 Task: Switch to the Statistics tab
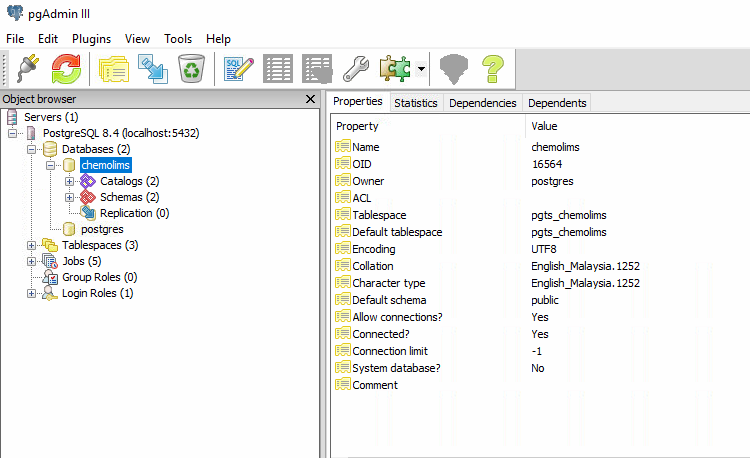[415, 103]
